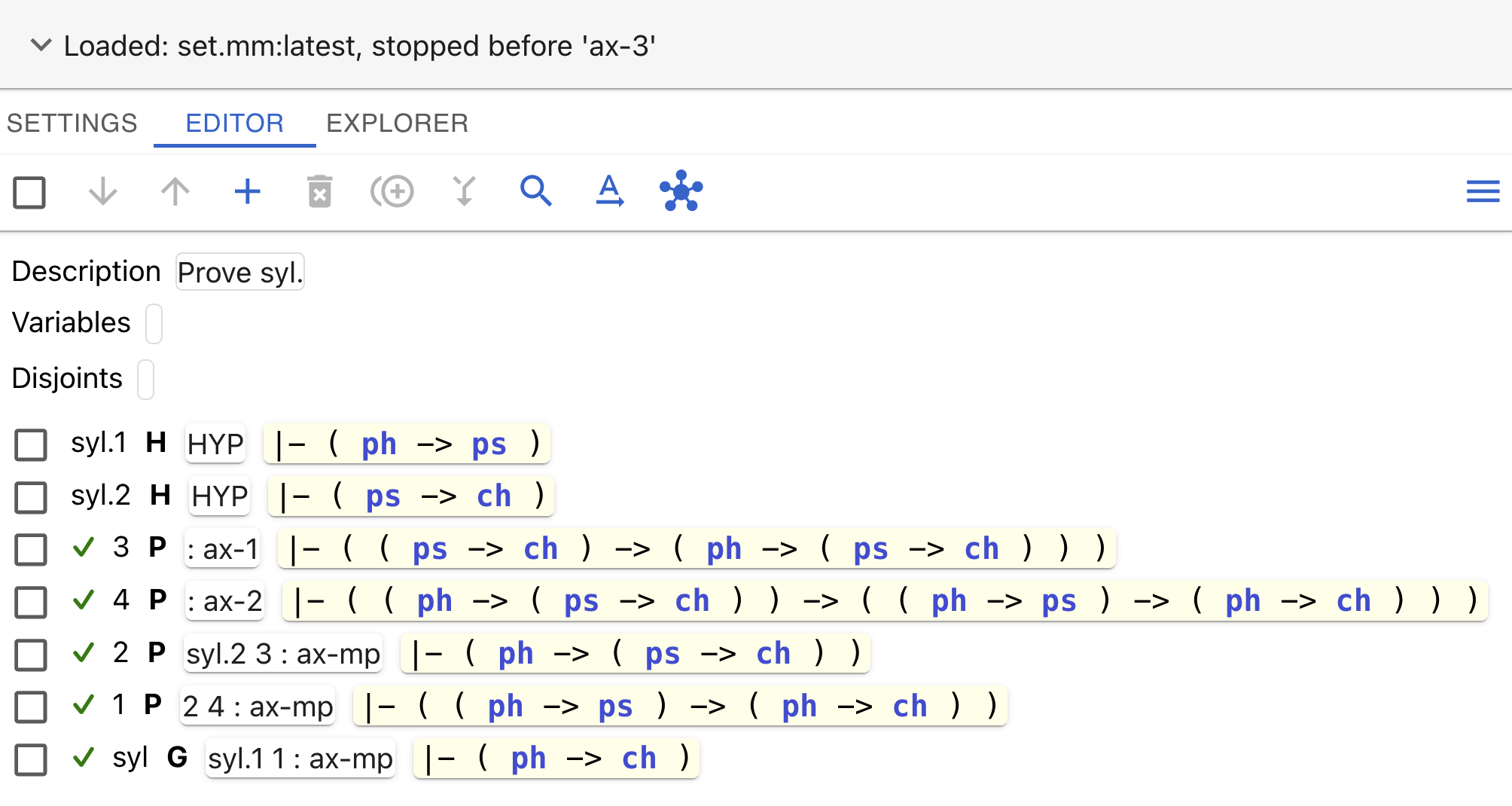Click the merge statements icon
The width and height of the screenshot is (1512, 806).
point(465,191)
